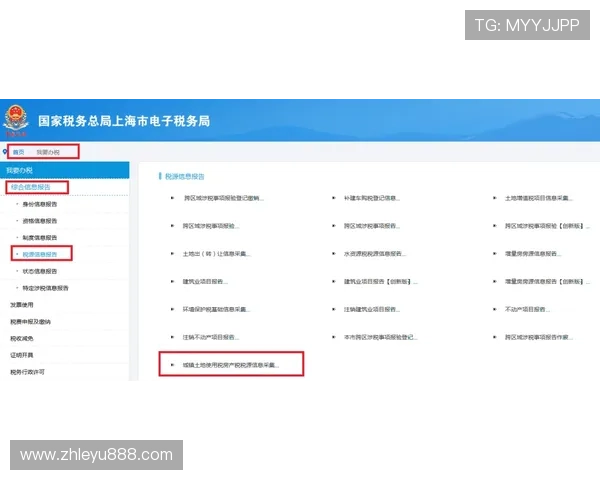Click 我要办税 in the breadcrumb
This screenshot has width=600, height=480.
coord(48,152)
